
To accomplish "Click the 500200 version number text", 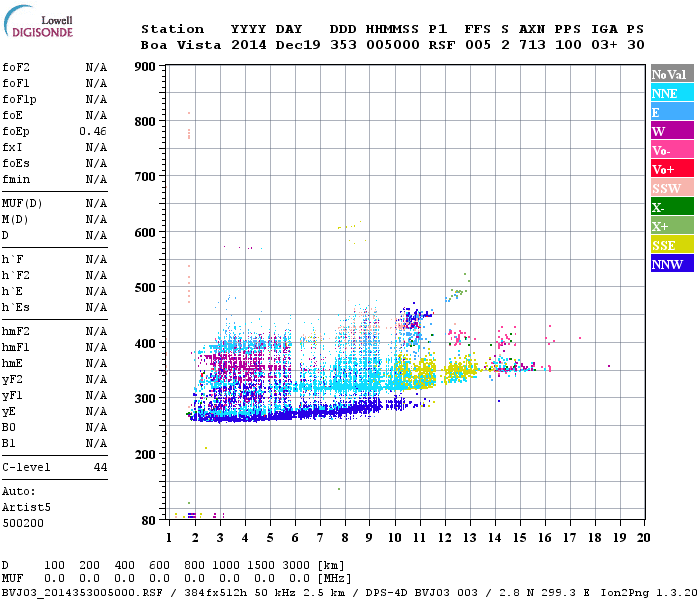I will pyautogui.click(x=23, y=523).
